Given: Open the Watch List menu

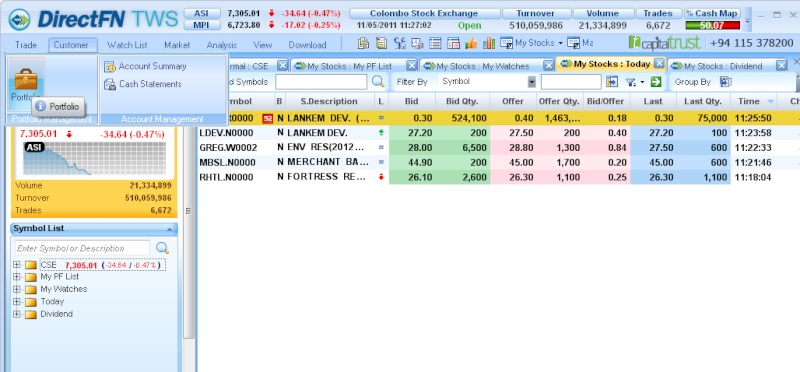Looking at the screenshot, I should pyautogui.click(x=127, y=45).
